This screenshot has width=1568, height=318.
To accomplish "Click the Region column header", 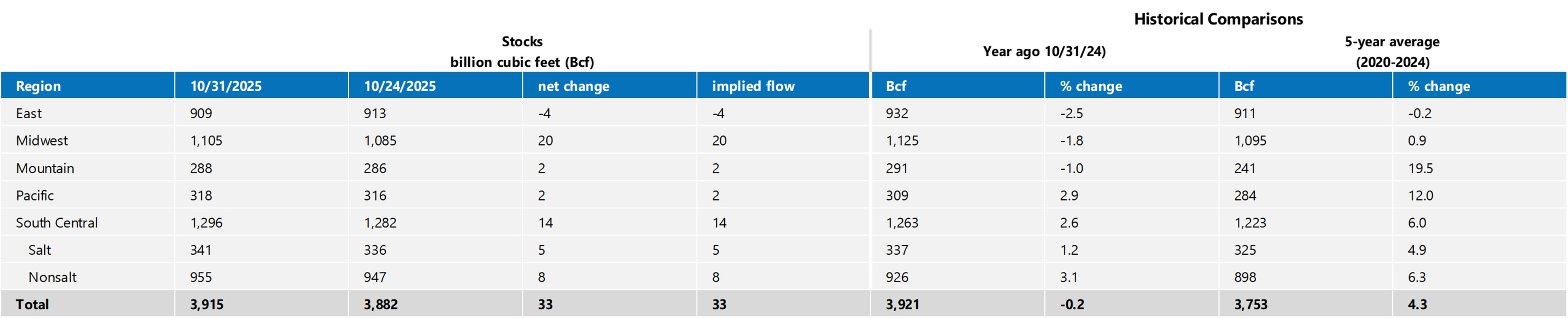I will (x=38, y=86).
